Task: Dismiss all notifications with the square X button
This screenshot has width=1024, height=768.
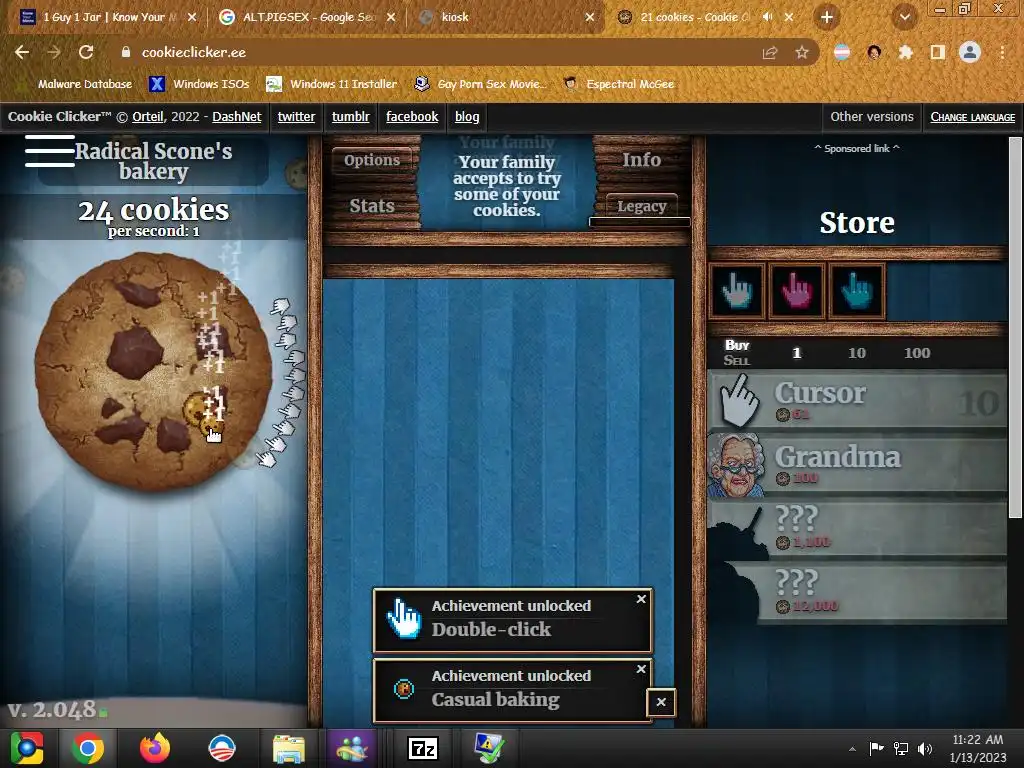Action: tap(661, 702)
